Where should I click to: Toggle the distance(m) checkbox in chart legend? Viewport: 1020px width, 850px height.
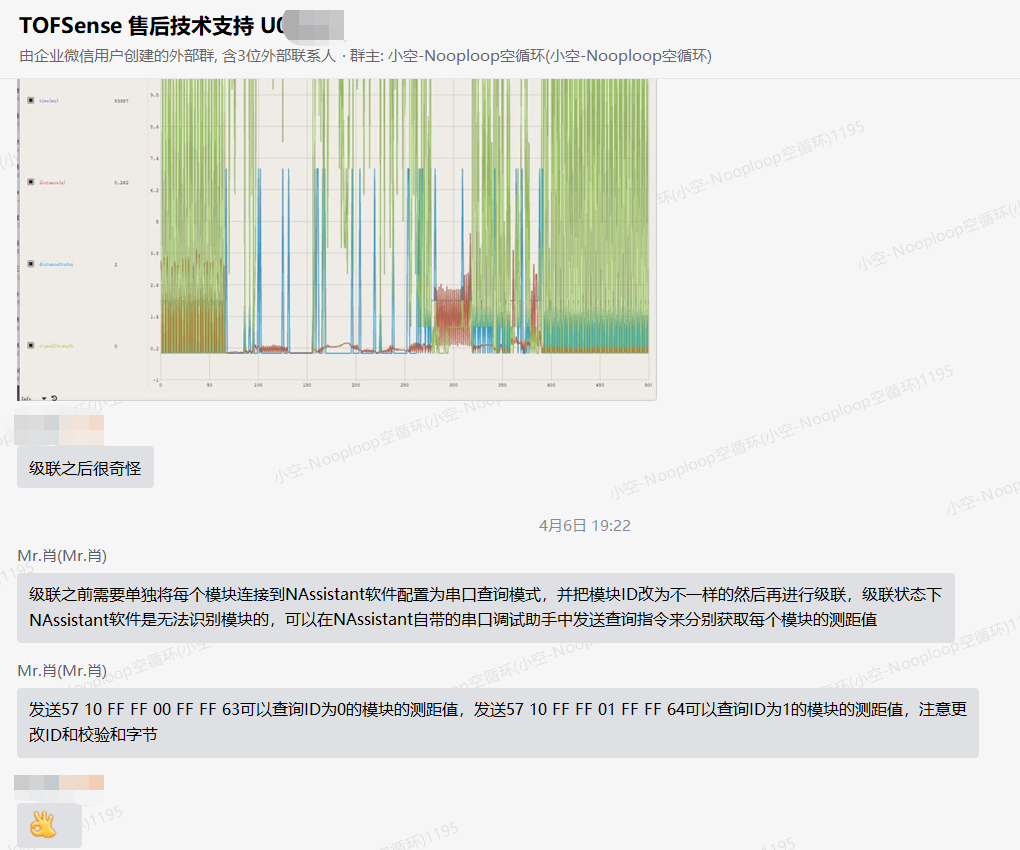[x=31, y=182]
